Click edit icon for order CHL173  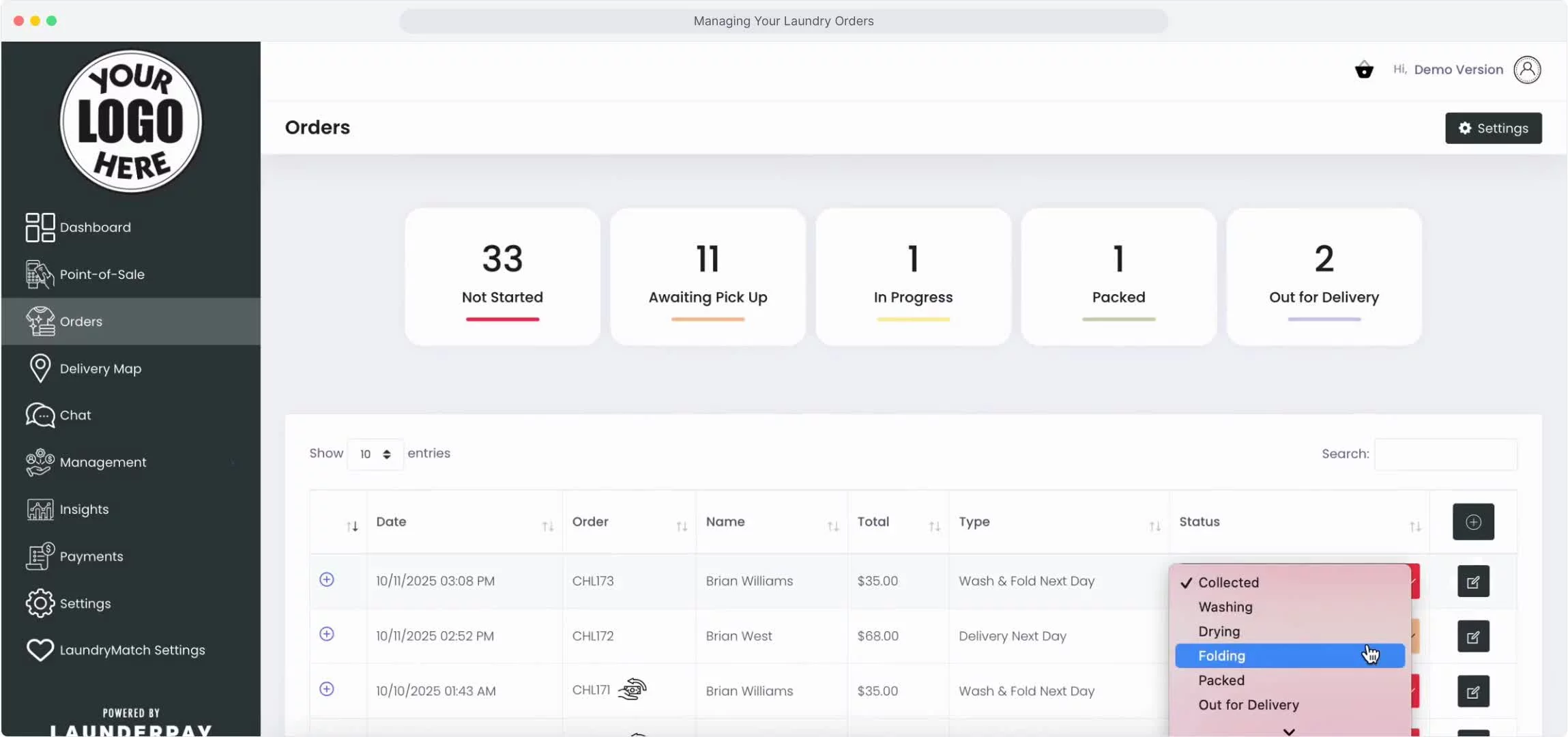pyautogui.click(x=1473, y=581)
